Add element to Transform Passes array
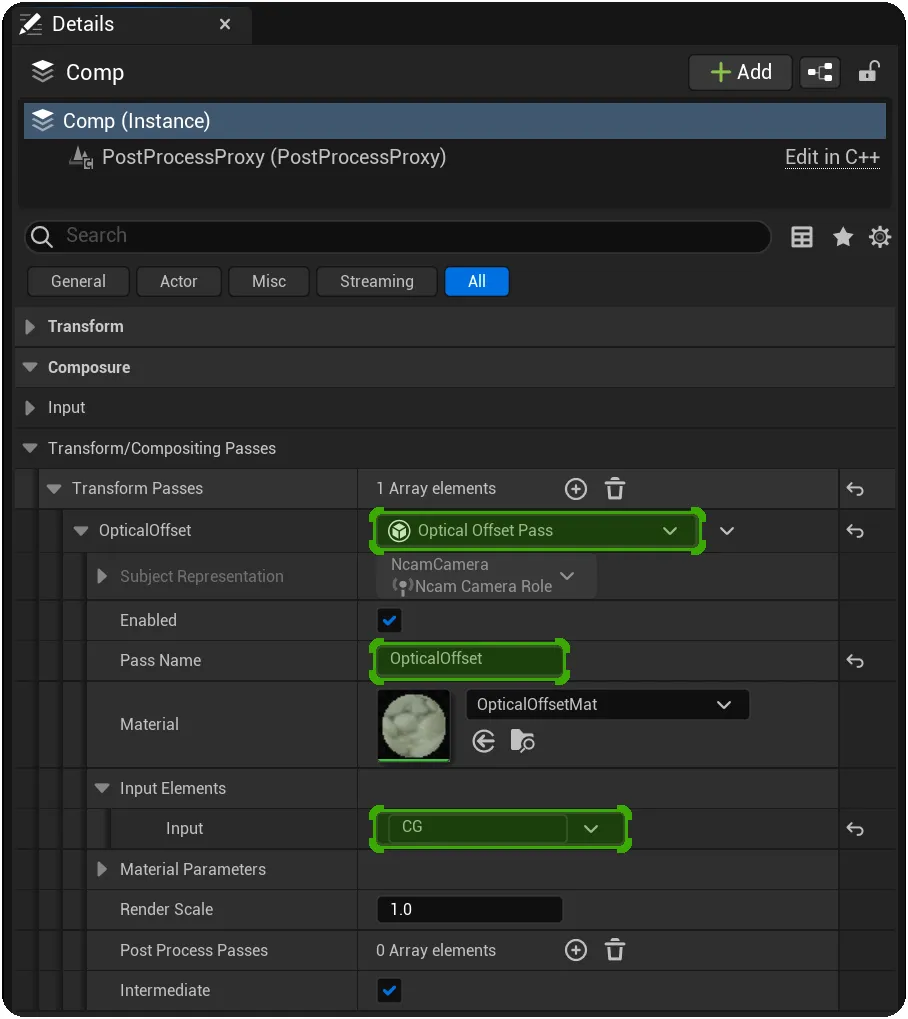 coord(575,489)
